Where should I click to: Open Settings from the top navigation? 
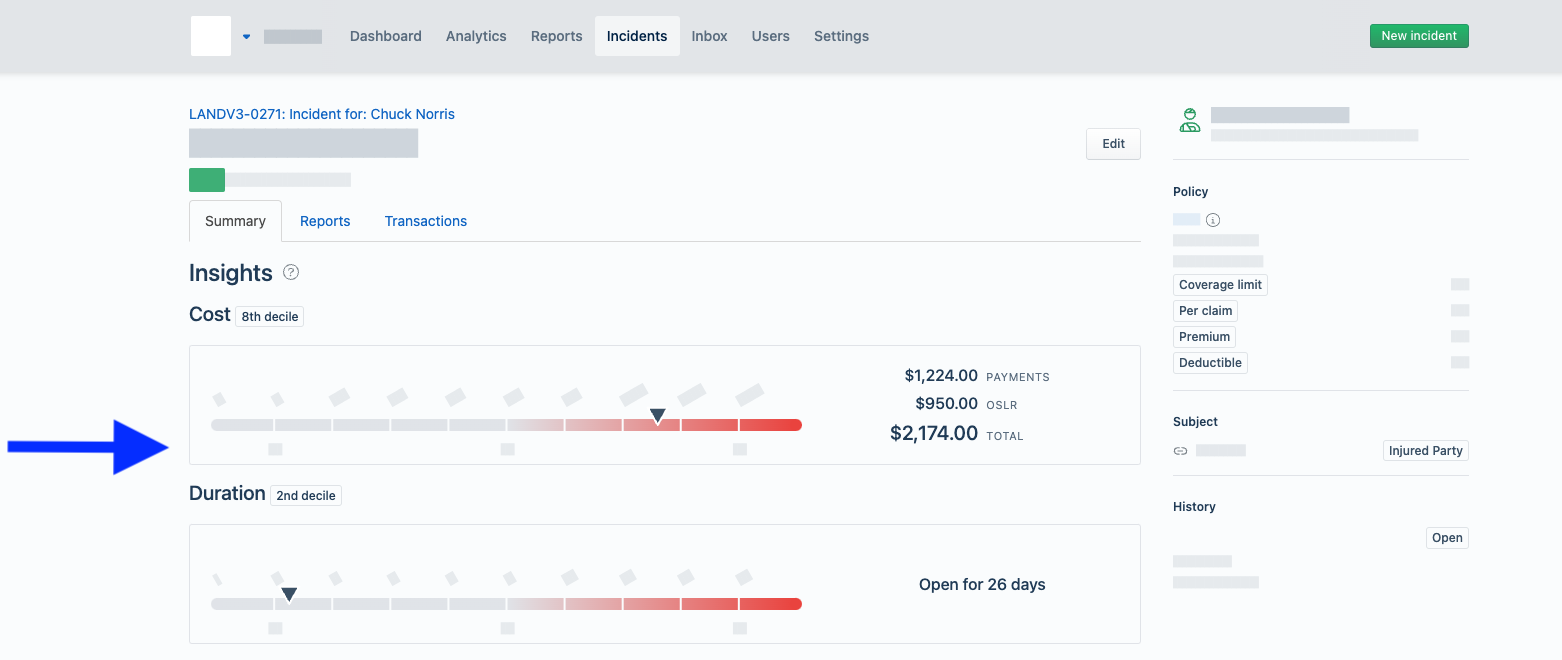coord(841,36)
